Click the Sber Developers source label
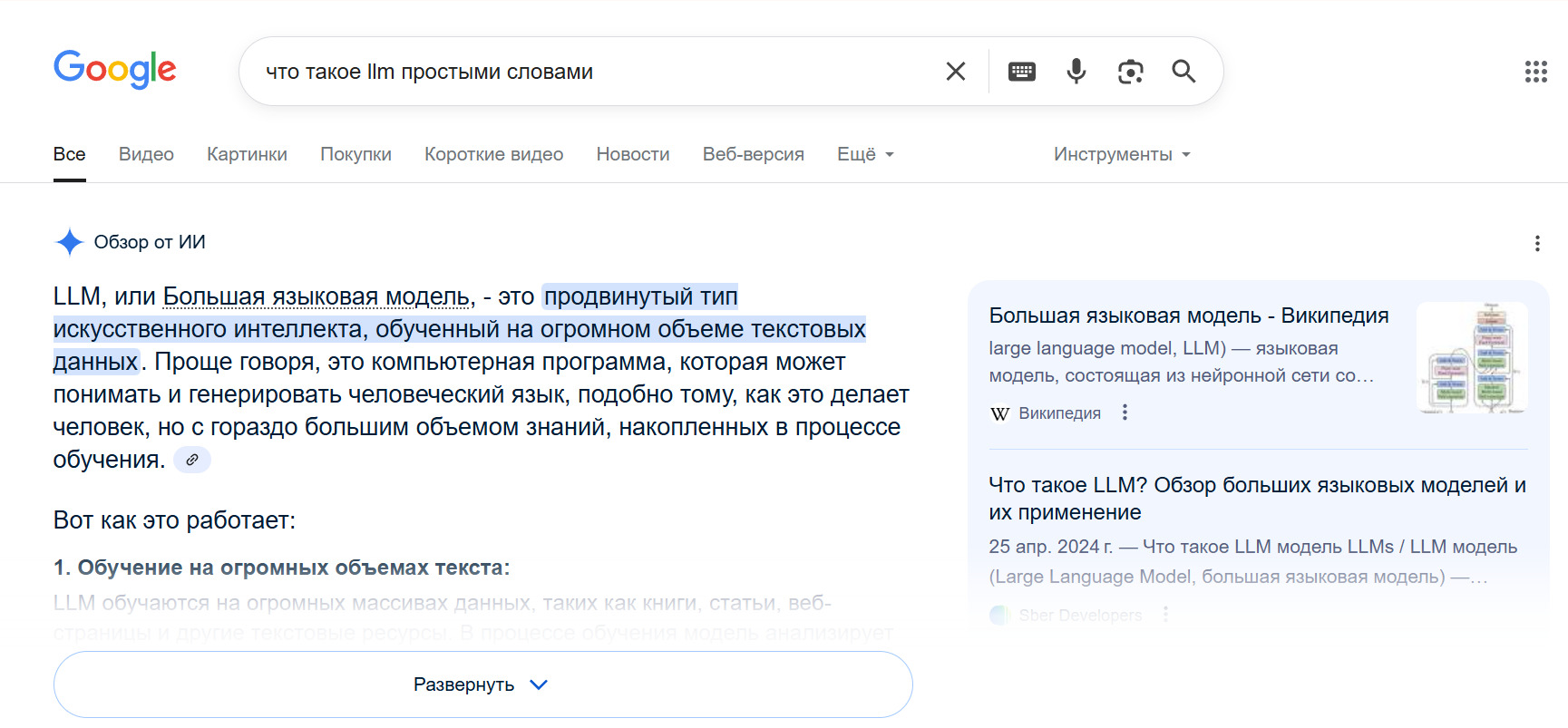Screen dimensions: 1568x728 pos(1080,615)
